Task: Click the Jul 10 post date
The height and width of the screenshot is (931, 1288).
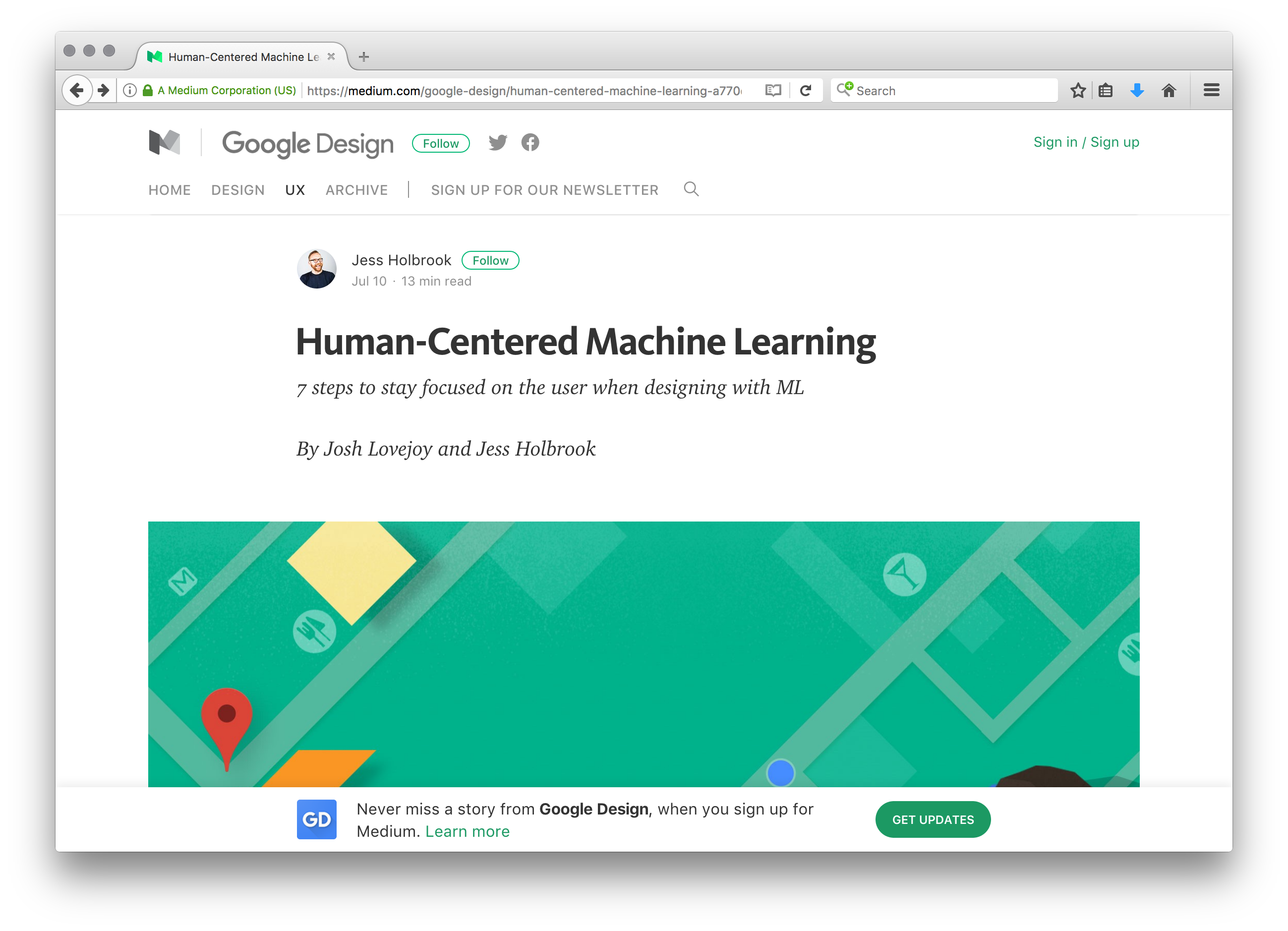Action: [368, 281]
